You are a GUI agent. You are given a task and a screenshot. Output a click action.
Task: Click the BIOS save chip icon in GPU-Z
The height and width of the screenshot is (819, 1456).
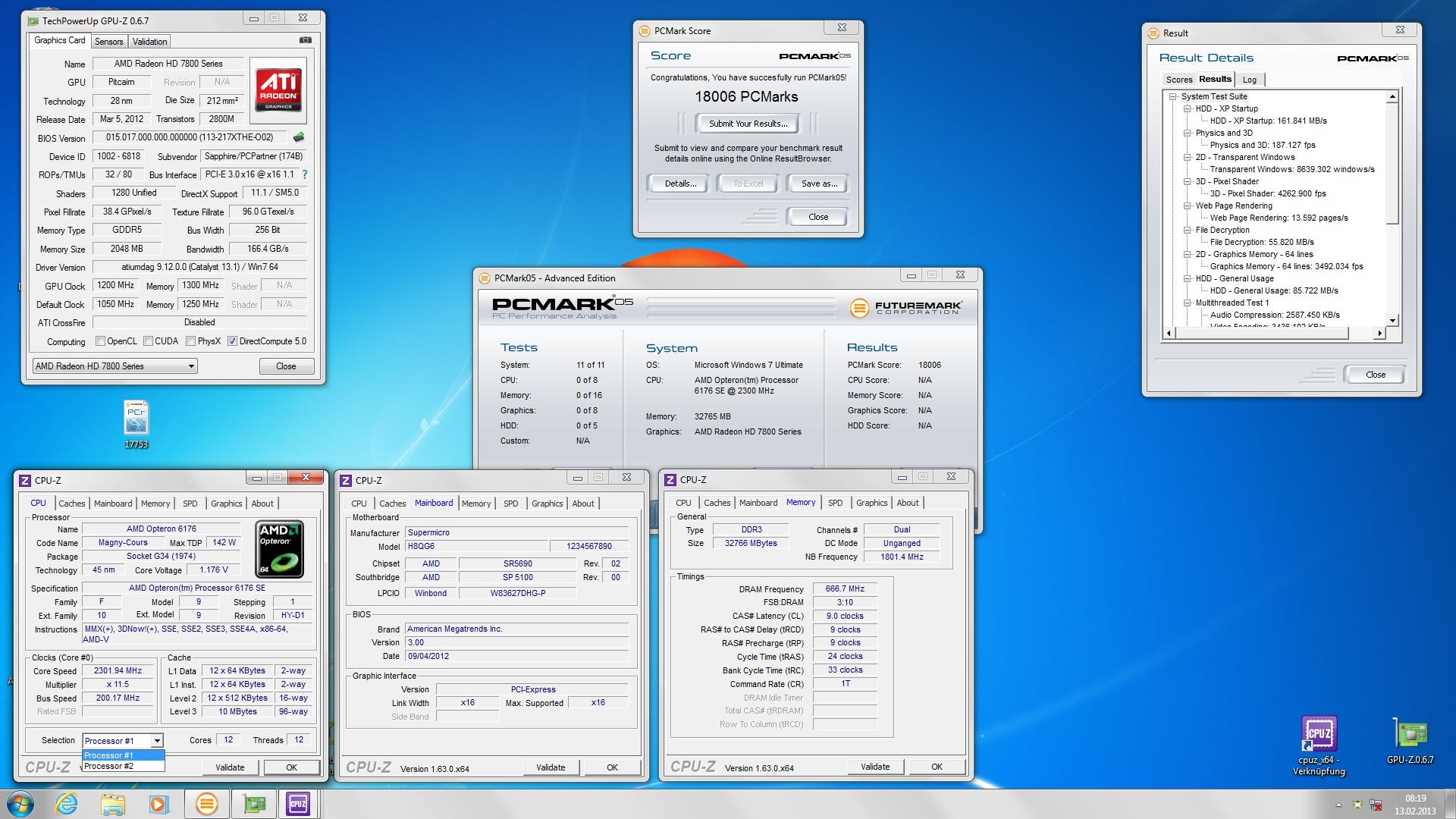299,137
